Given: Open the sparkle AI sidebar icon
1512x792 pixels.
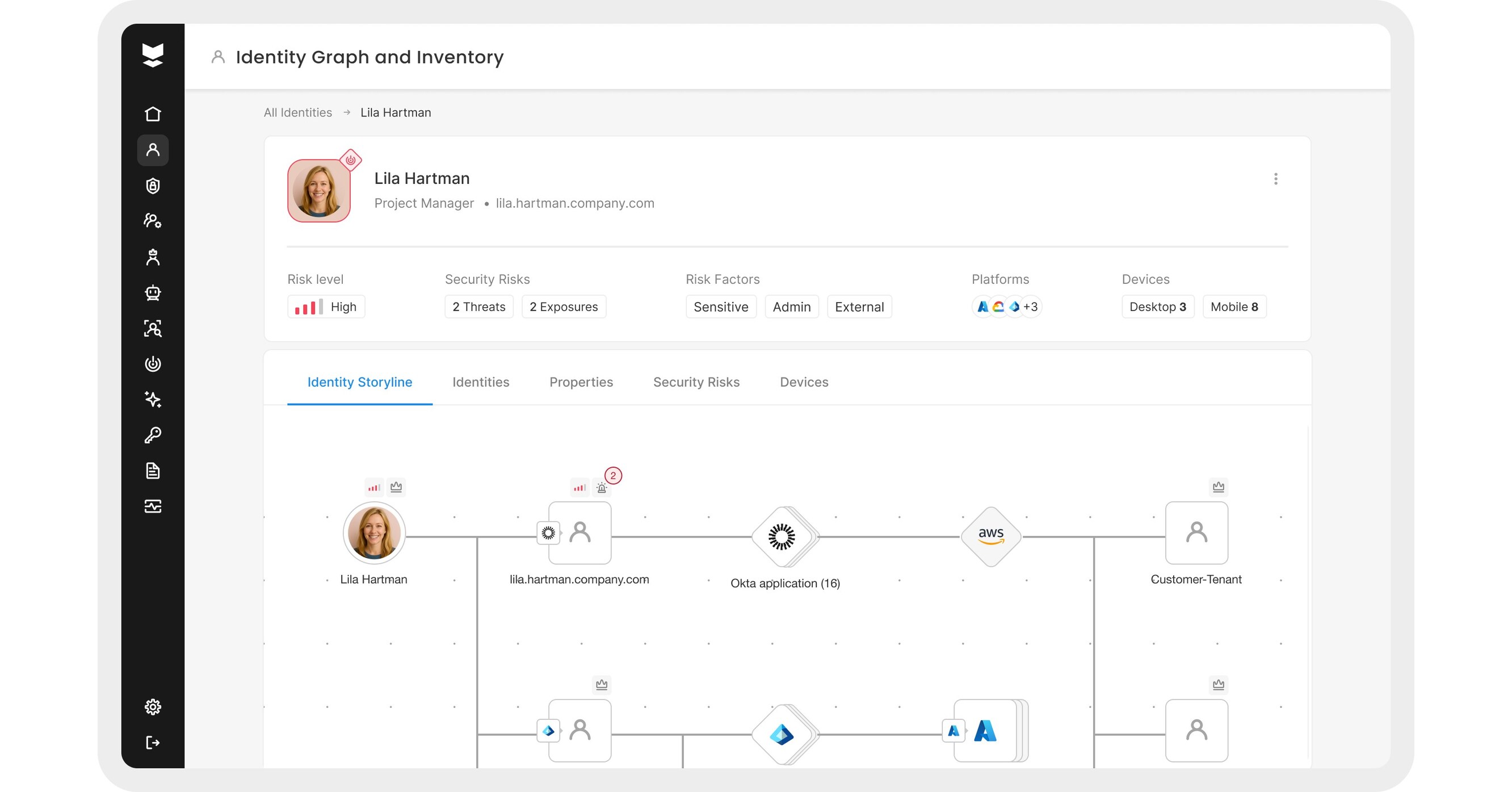Looking at the screenshot, I should [153, 399].
